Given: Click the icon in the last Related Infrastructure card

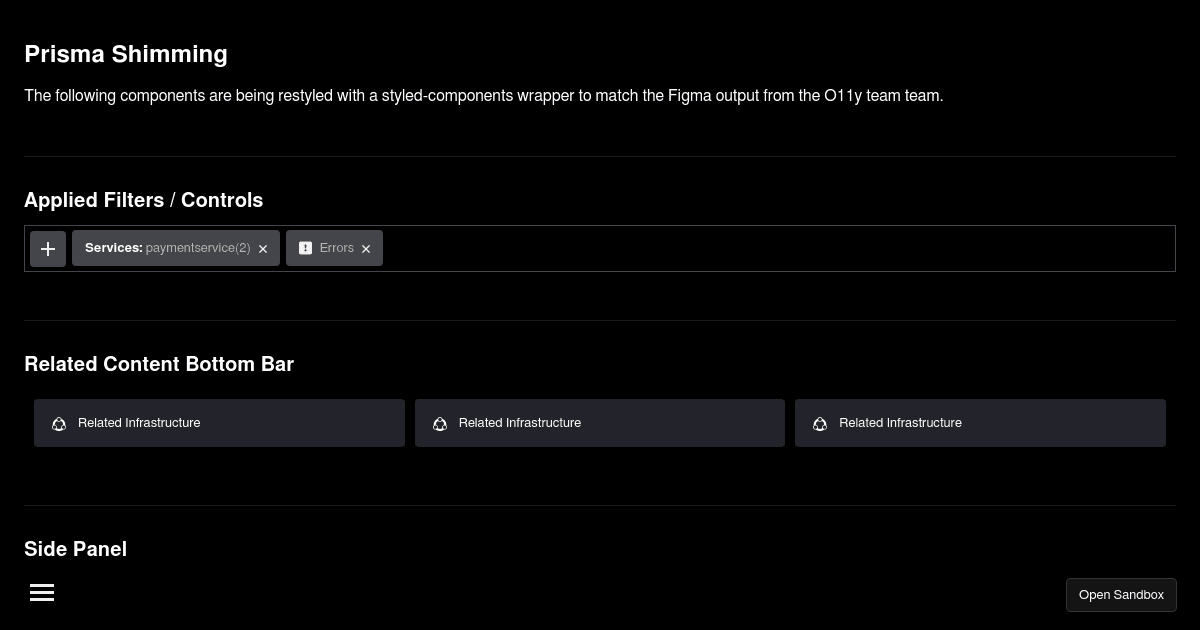Looking at the screenshot, I should tap(820, 424).
